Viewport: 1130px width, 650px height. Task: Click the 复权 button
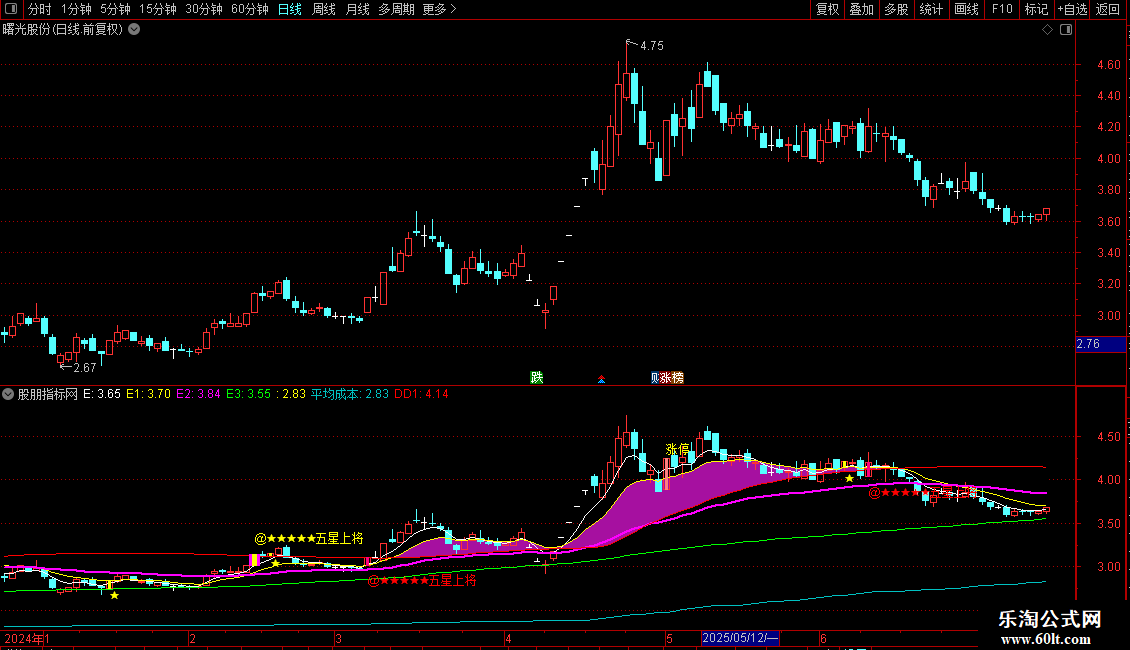[827, 9]
